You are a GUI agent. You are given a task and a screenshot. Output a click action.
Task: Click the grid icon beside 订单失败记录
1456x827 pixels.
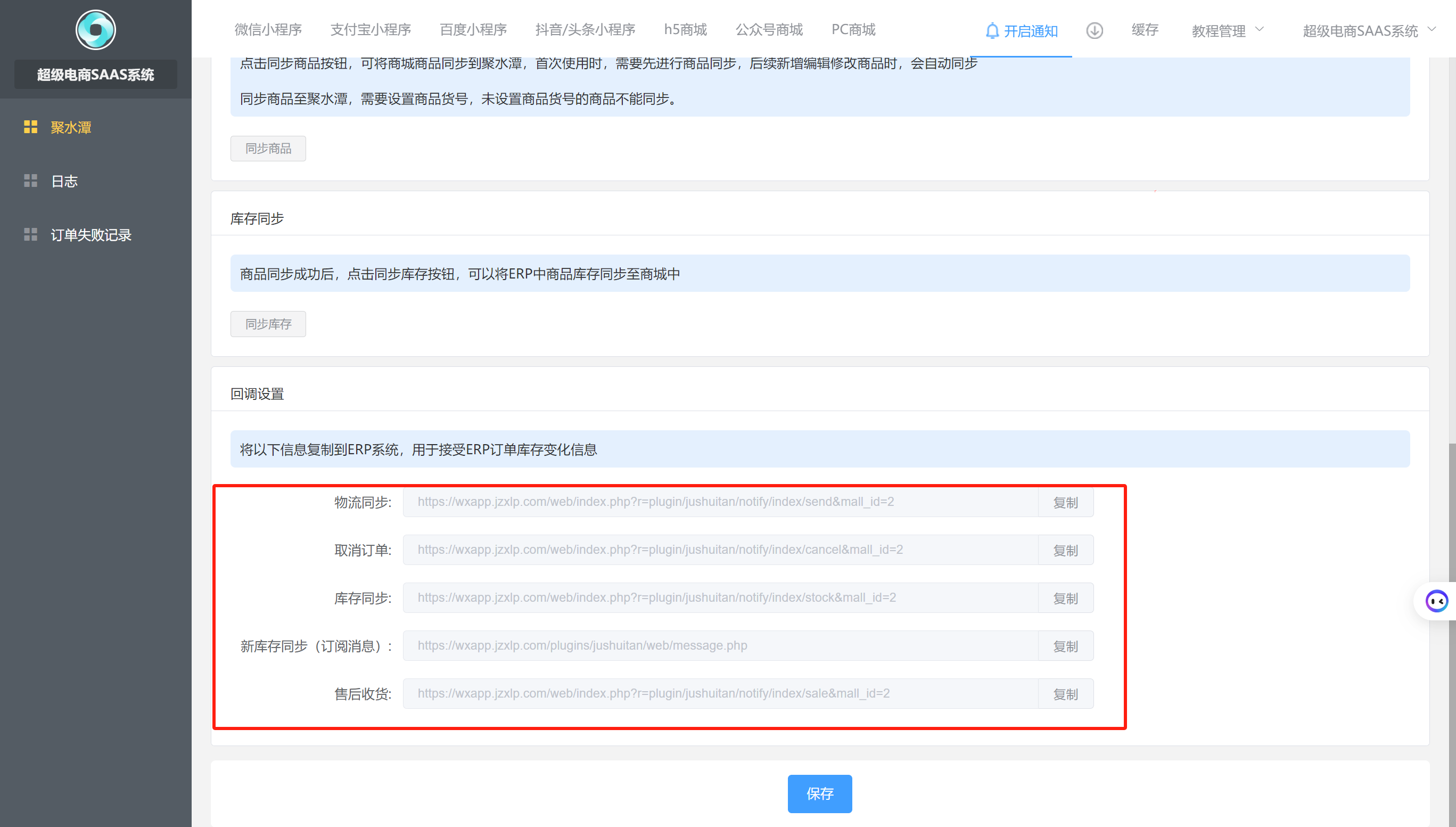tap(31, 235)
